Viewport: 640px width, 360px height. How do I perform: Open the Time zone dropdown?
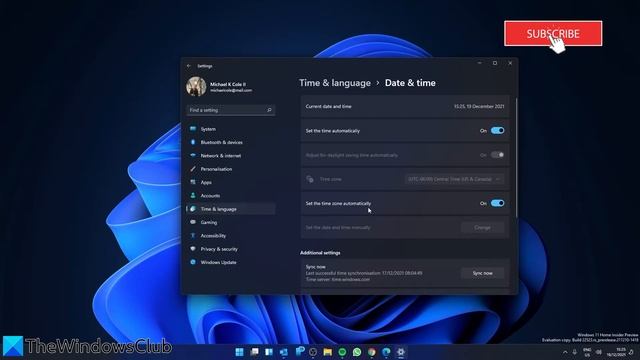click(x=454, y=179)
